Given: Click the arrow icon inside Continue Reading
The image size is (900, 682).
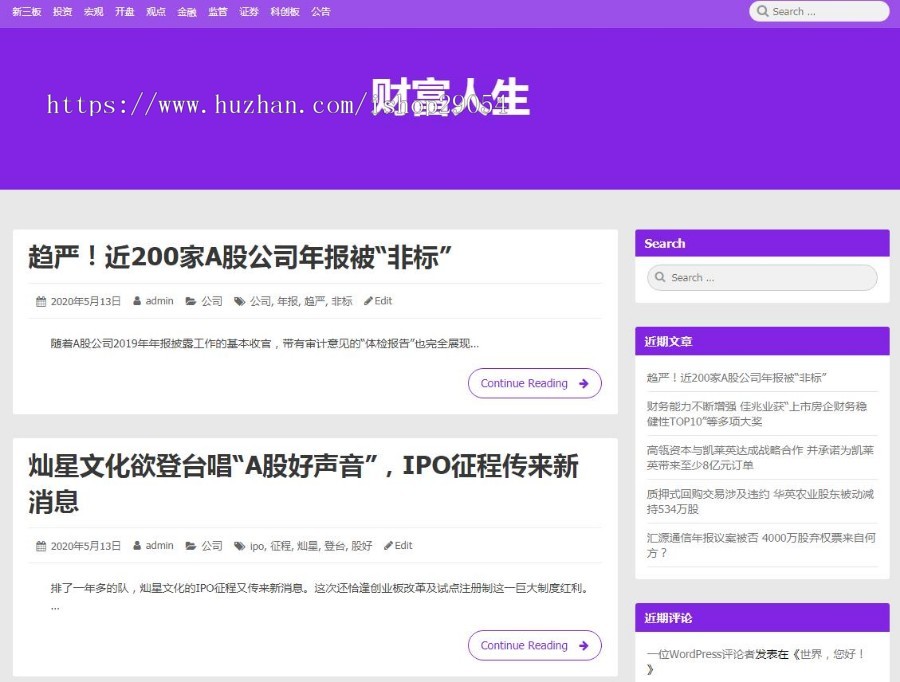Looking at the screenshot, I should coord(584,383).
